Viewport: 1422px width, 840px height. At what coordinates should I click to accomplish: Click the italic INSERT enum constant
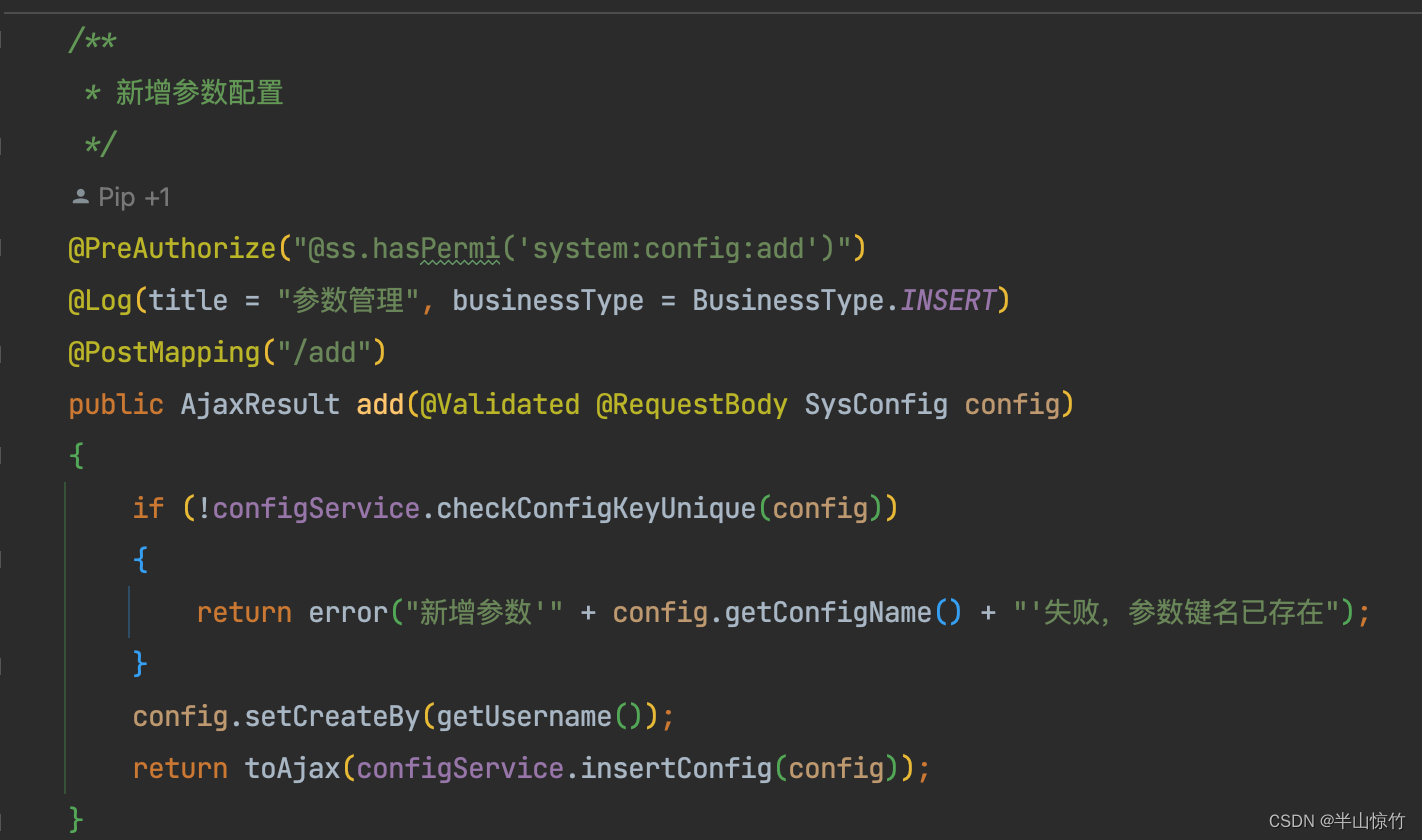[x=948, y=300]
